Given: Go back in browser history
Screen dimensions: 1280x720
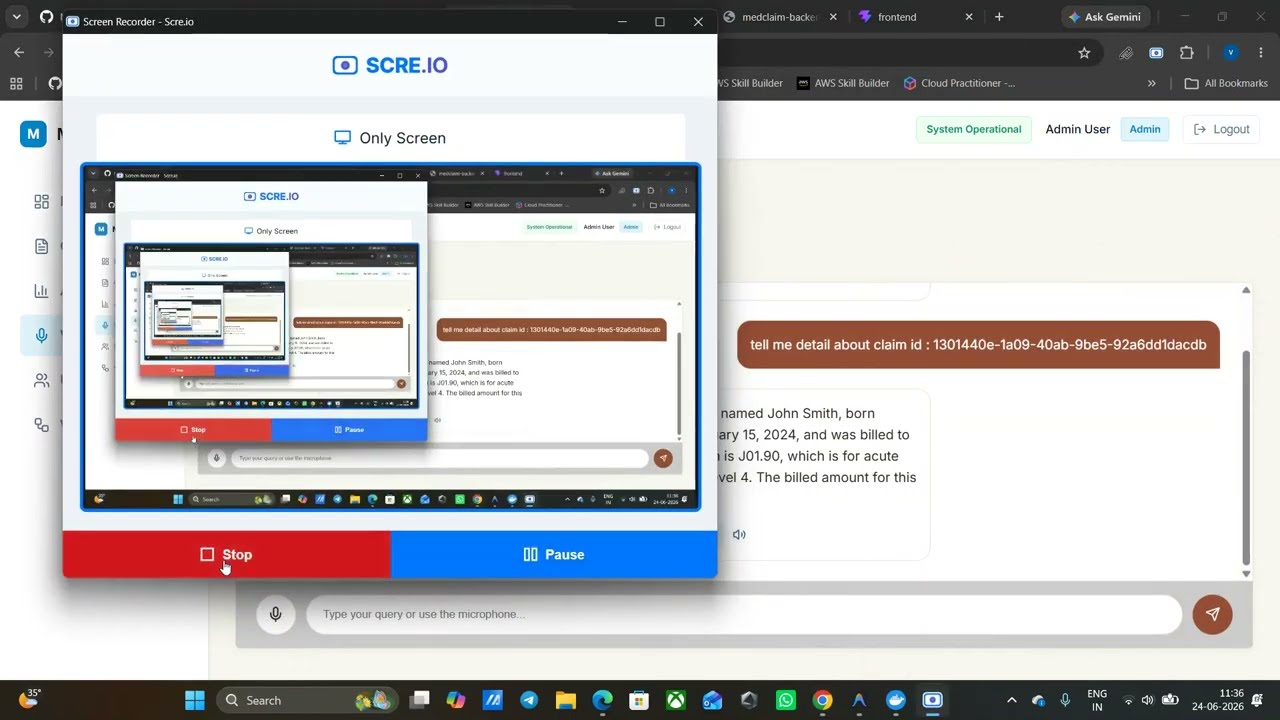Looking at the screenshot, I should pyautogui.click(x=19, y=52).
